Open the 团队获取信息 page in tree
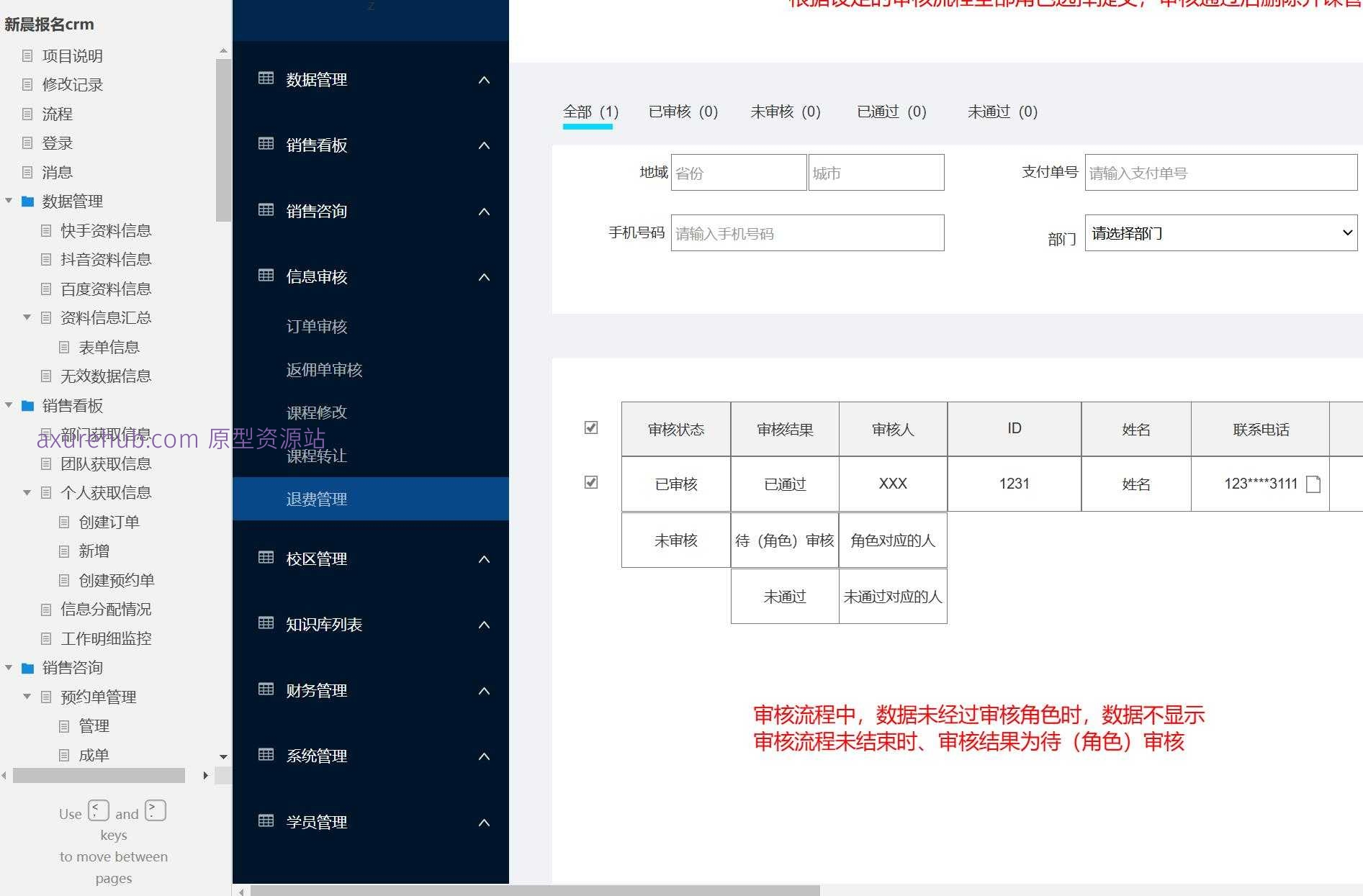Image resolution: width=1363 pixels, height=896 pixels. (x=106, y=463)
